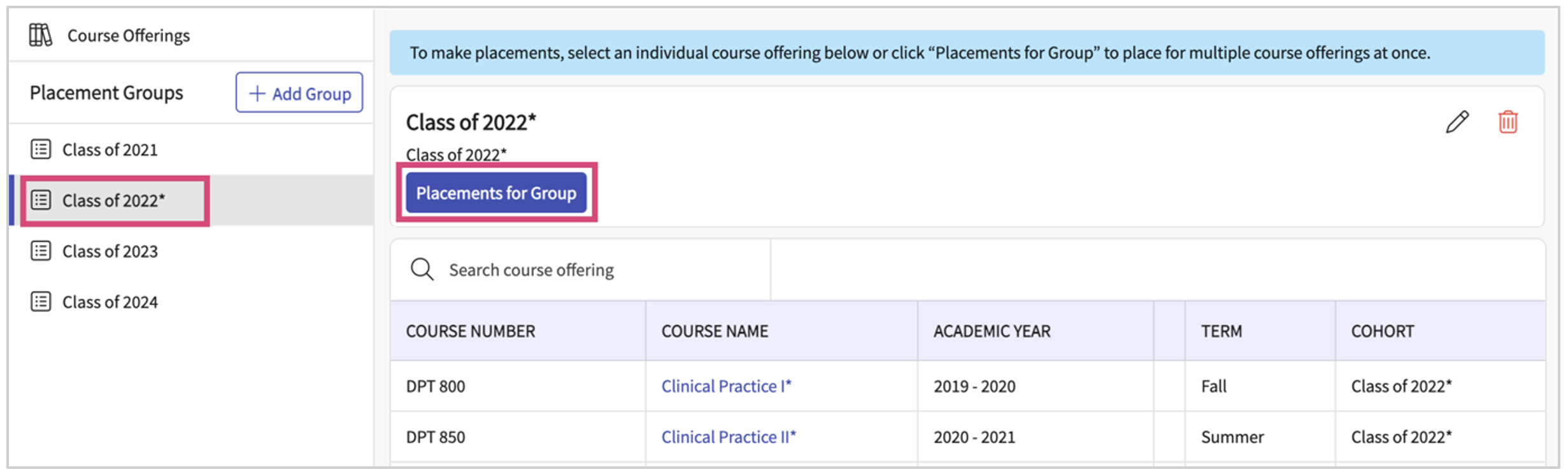1568x474 pixels.
Task: Open Clinical Practice I* course link
Action: tap(725, 386)
